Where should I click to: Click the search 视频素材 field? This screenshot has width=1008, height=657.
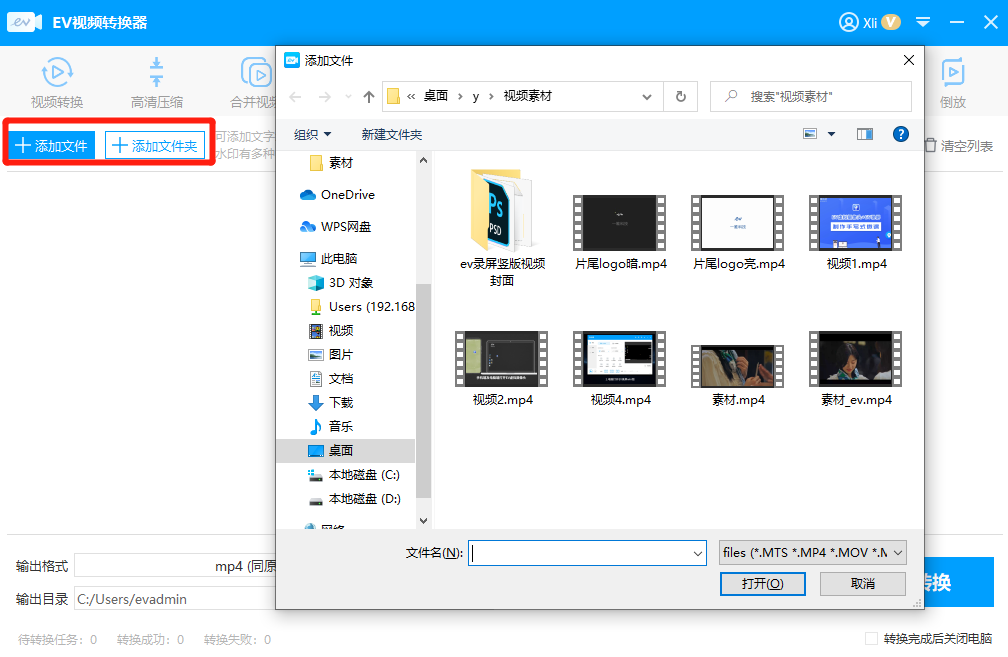point(811,96)
